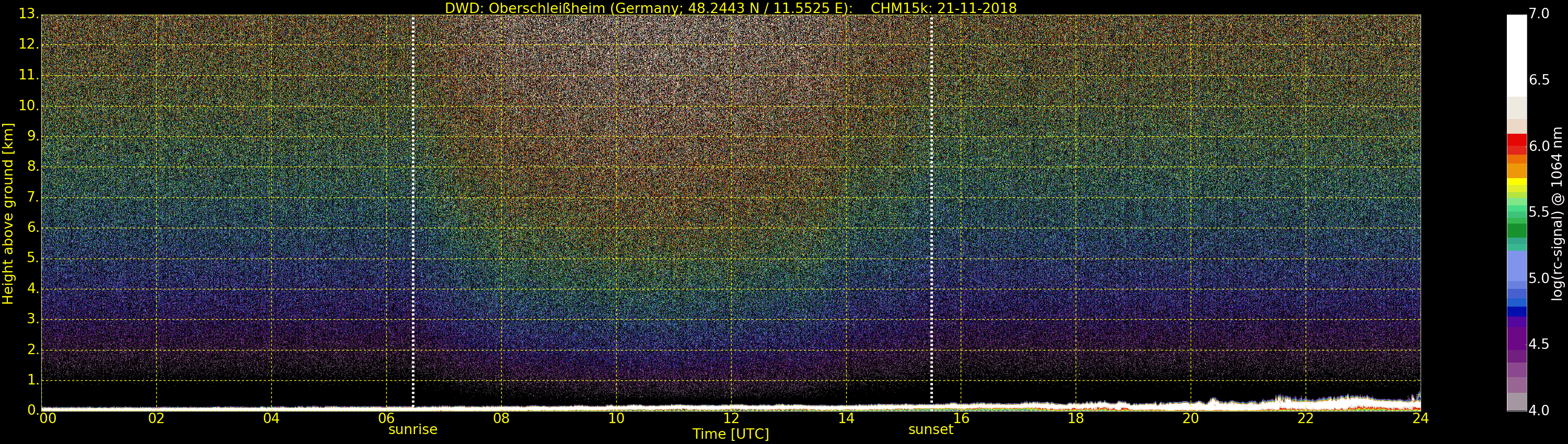Screen dimensions: 1568x444
Task: Click the "6." height axis tick label
Action: point(32,227)
